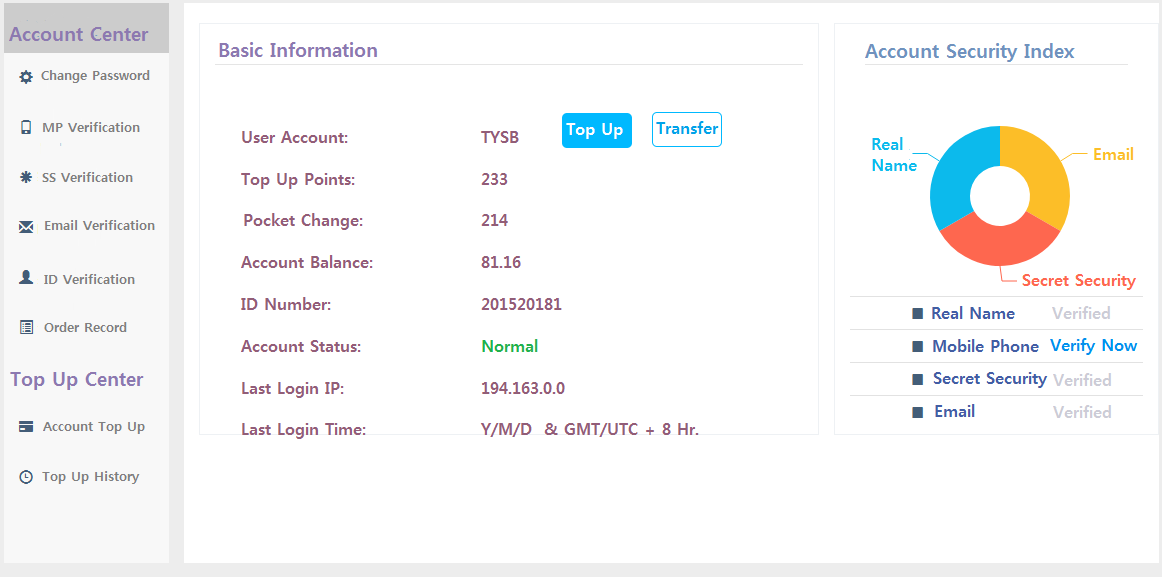
Task: Click the square bullet beside Email in security list
Action: [x=917, y=412]
